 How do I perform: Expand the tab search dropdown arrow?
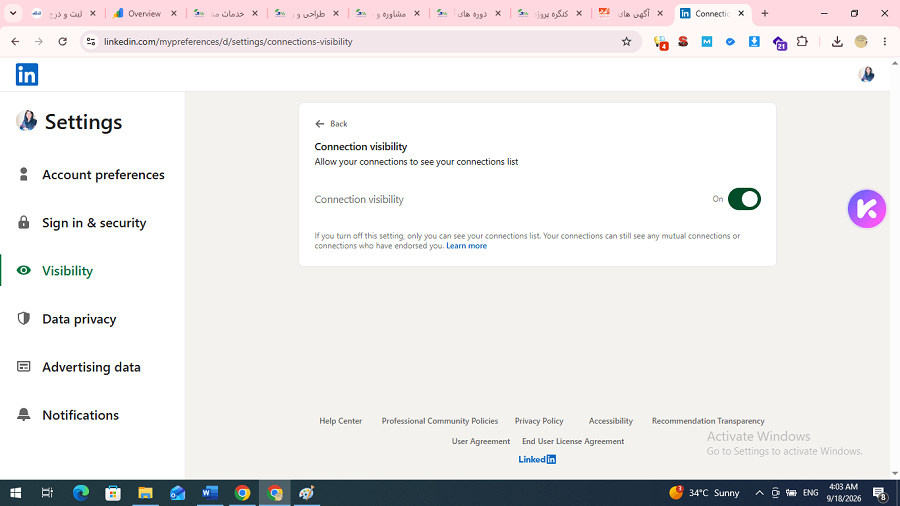13,13
